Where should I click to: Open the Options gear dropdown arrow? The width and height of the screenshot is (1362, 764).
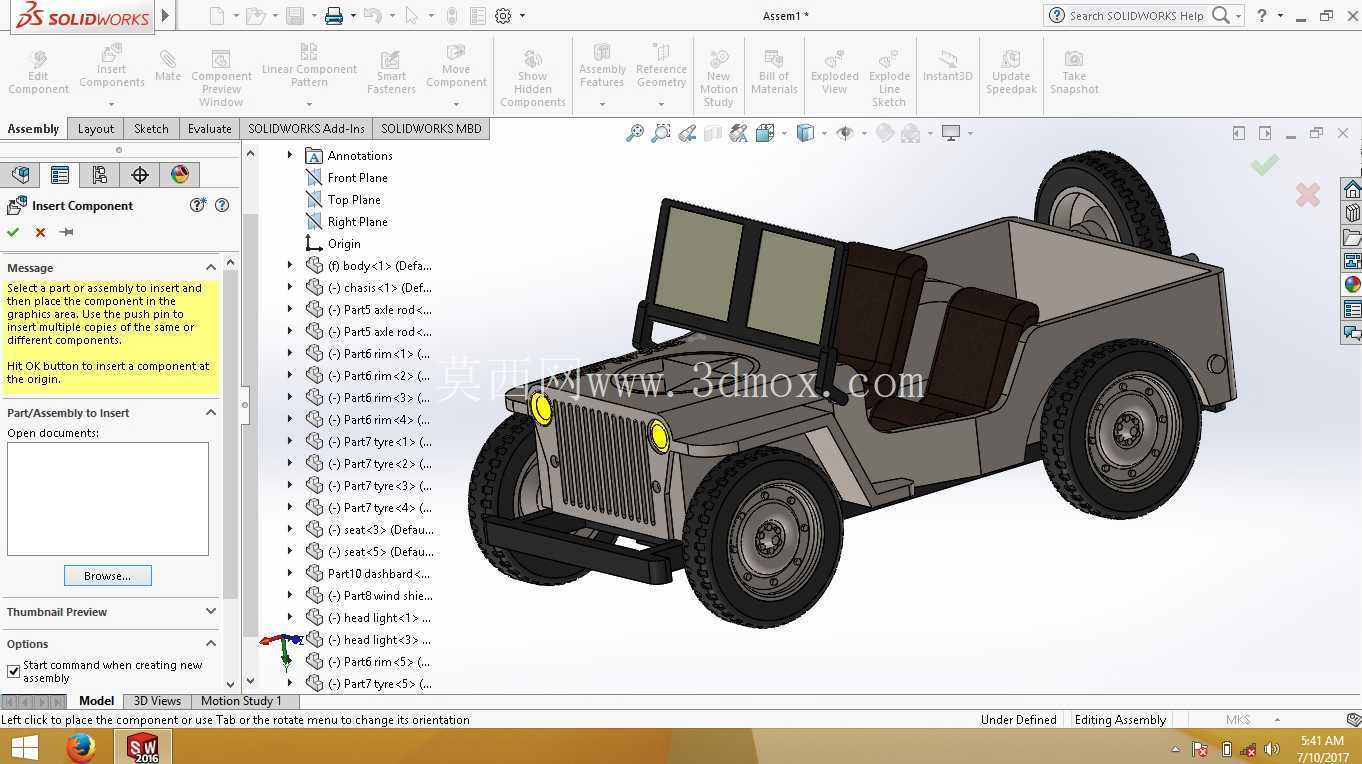tap(522, 16)
